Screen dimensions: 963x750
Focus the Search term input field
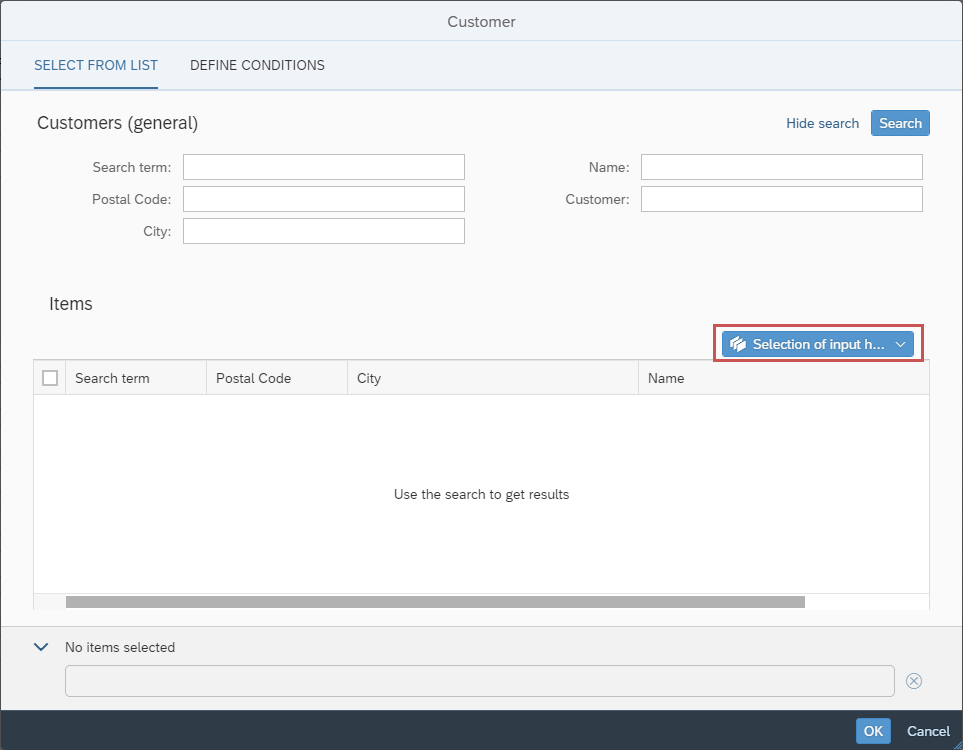pyautogui.click(x=324, y=167)
